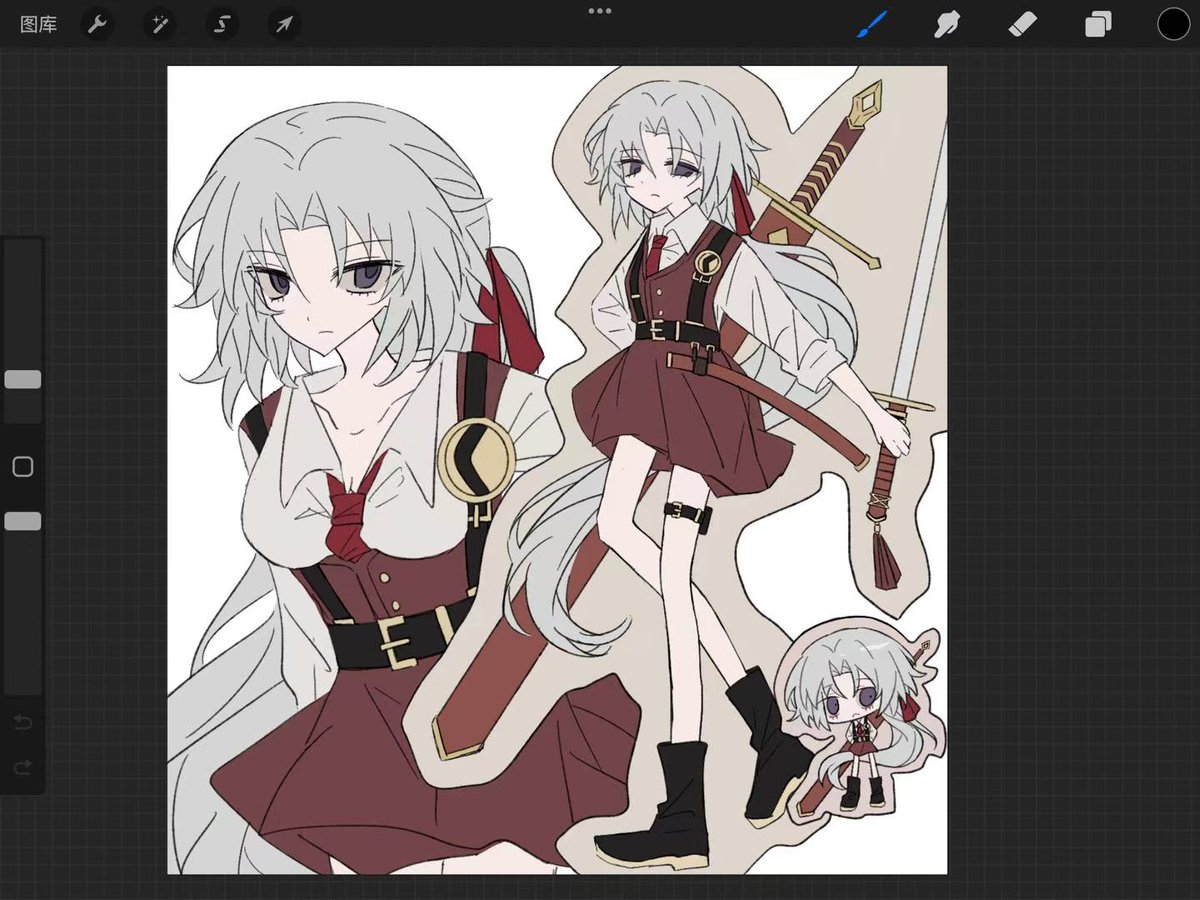Select the Eraser tool
Screen dimensions: 1200x900
pyautogui.click(x=1023, y=24)
